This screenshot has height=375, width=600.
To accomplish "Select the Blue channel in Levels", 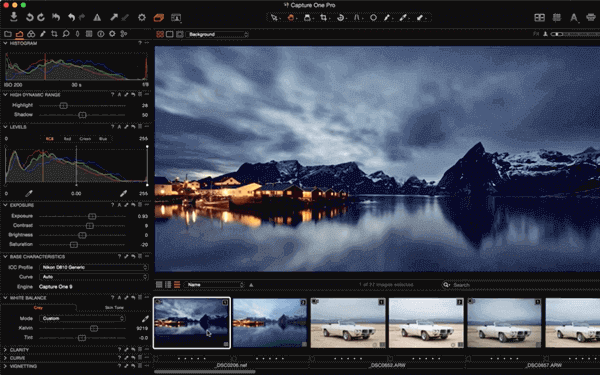I will (103, 139).
